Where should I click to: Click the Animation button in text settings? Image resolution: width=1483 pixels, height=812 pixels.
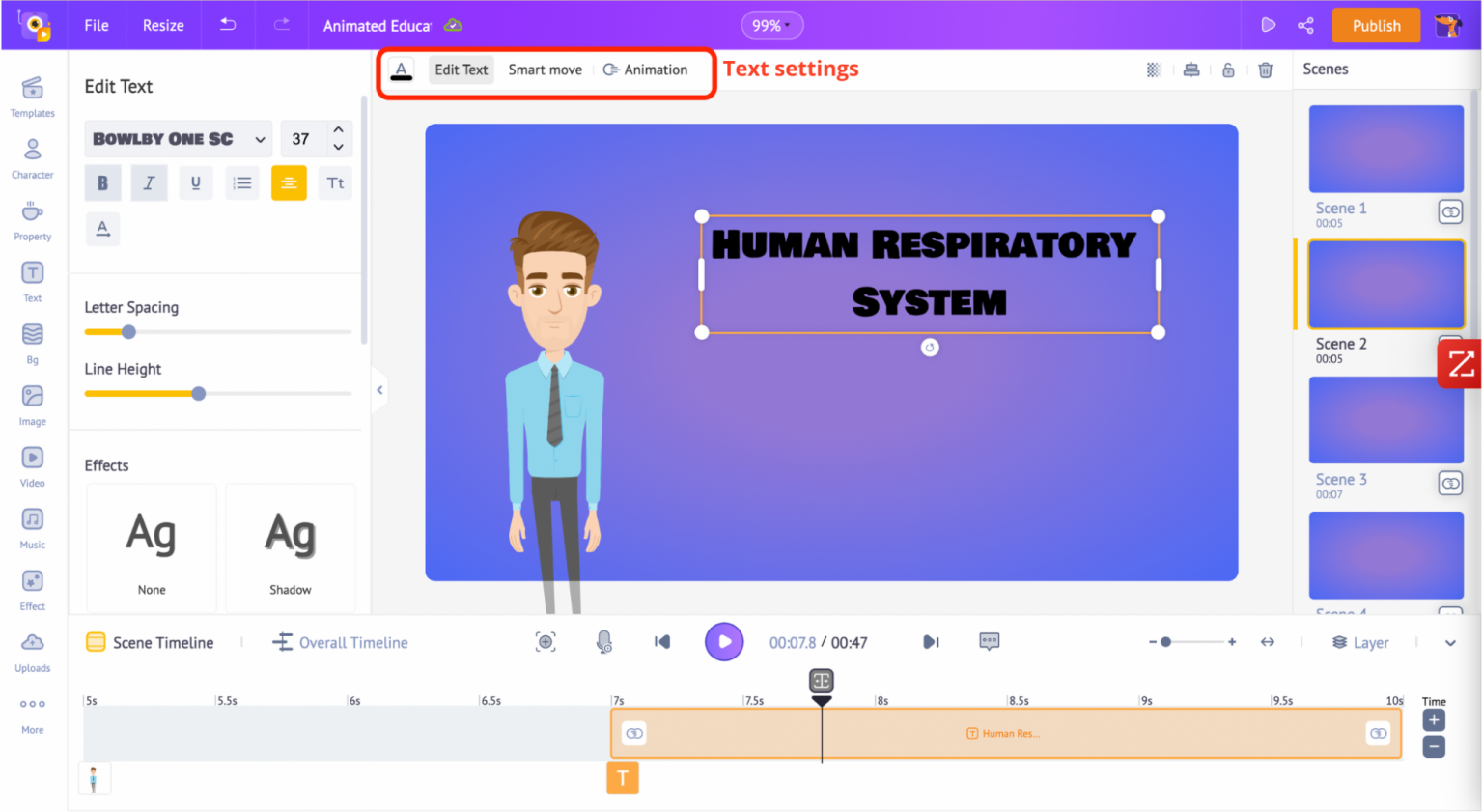point(645,70)
